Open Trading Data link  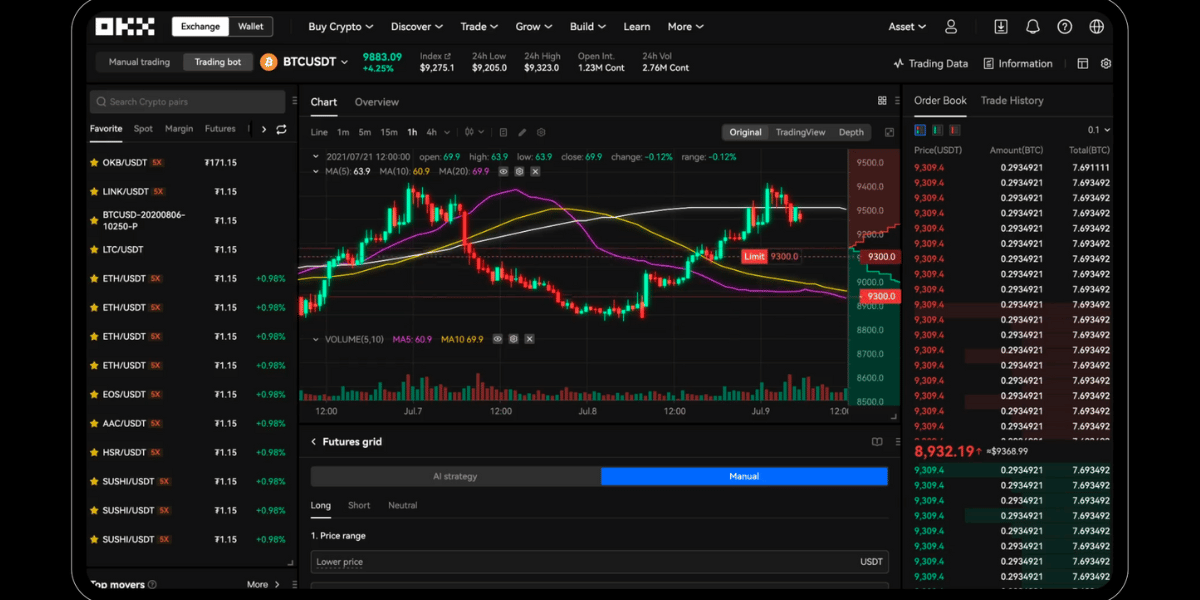(x=930, y=63)
